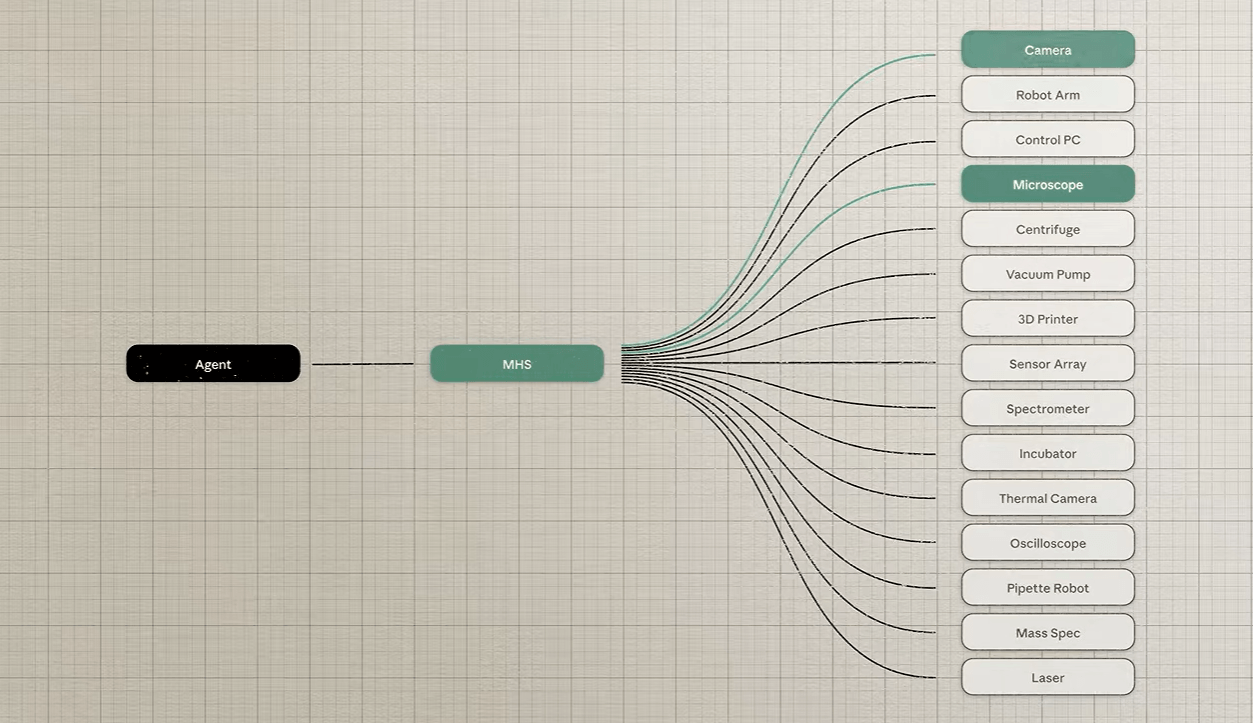Screen dimensions: 1253x723
Task: Click the Spectrometer node
Action: (x=1048, y=408)
